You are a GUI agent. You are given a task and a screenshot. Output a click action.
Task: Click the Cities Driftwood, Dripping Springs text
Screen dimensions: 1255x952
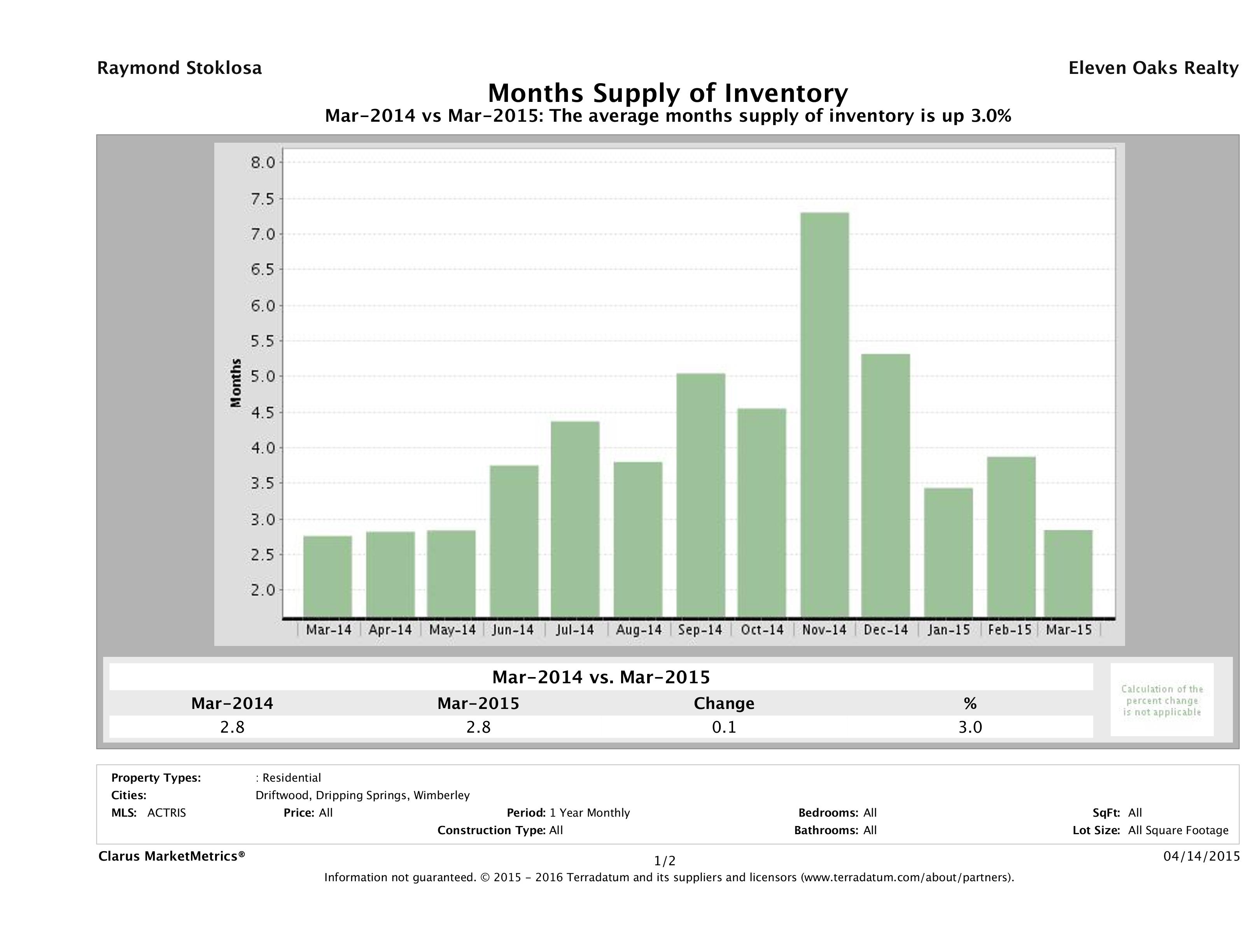362,795
